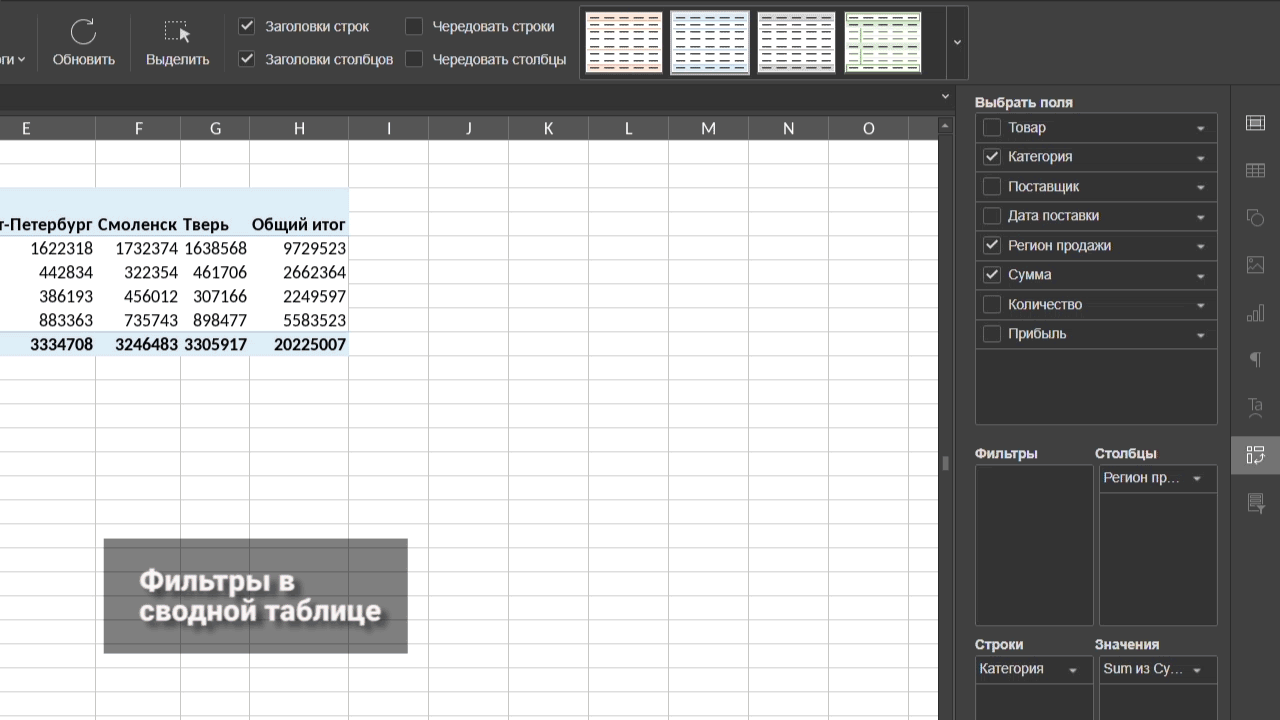
Task: Open slicer settings sidebar icon
Action: (1255, 503)
